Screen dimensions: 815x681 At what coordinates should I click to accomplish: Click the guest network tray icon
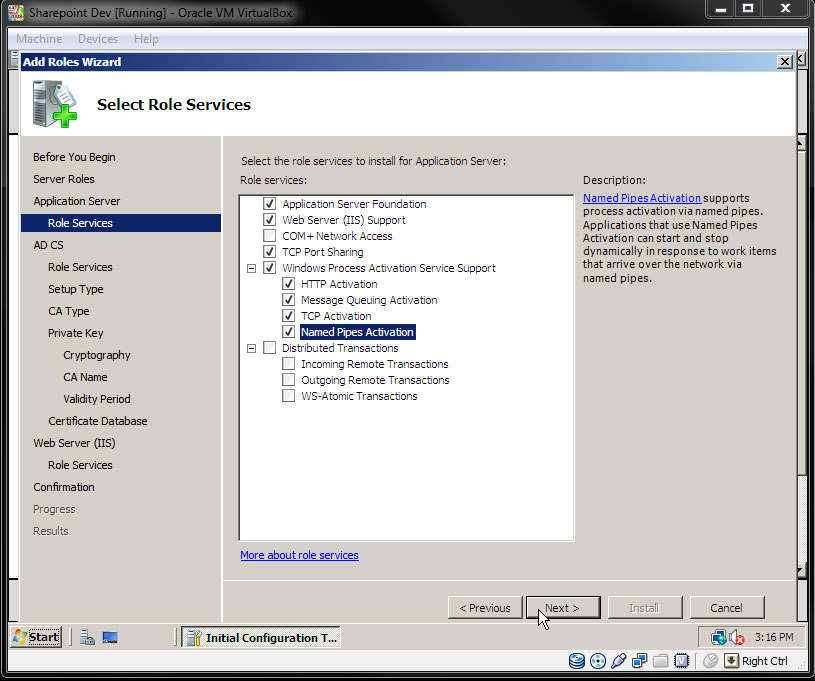point(719,637)
